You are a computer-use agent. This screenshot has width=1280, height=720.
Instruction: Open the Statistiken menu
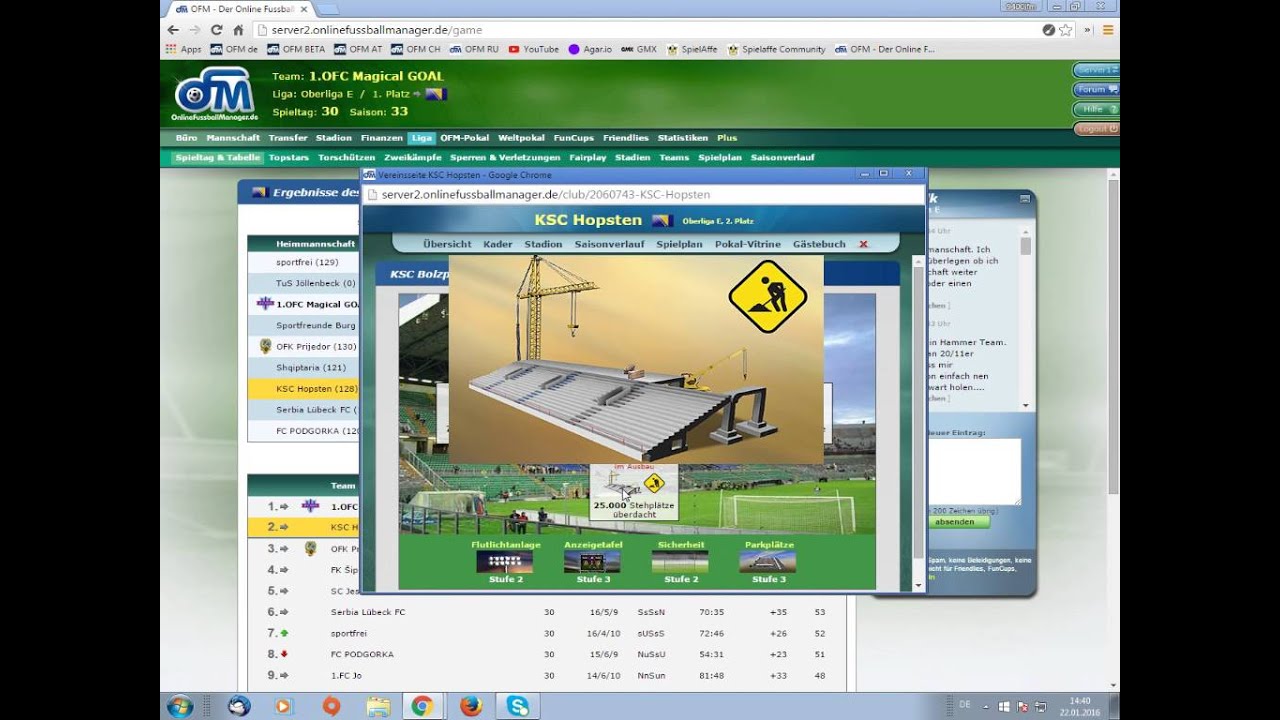(x=683, y=138)
